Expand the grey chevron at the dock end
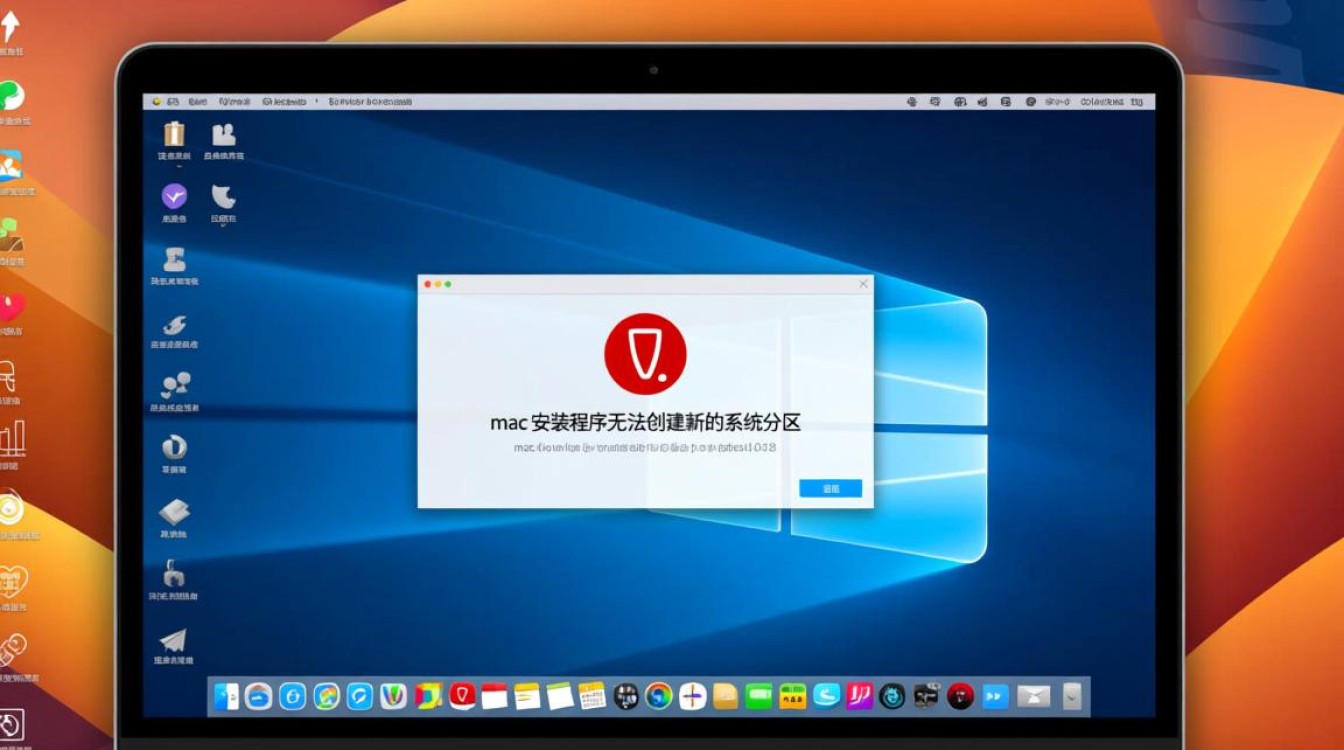The height and width of the screenshot is (750, 1344). [1073, 696]
